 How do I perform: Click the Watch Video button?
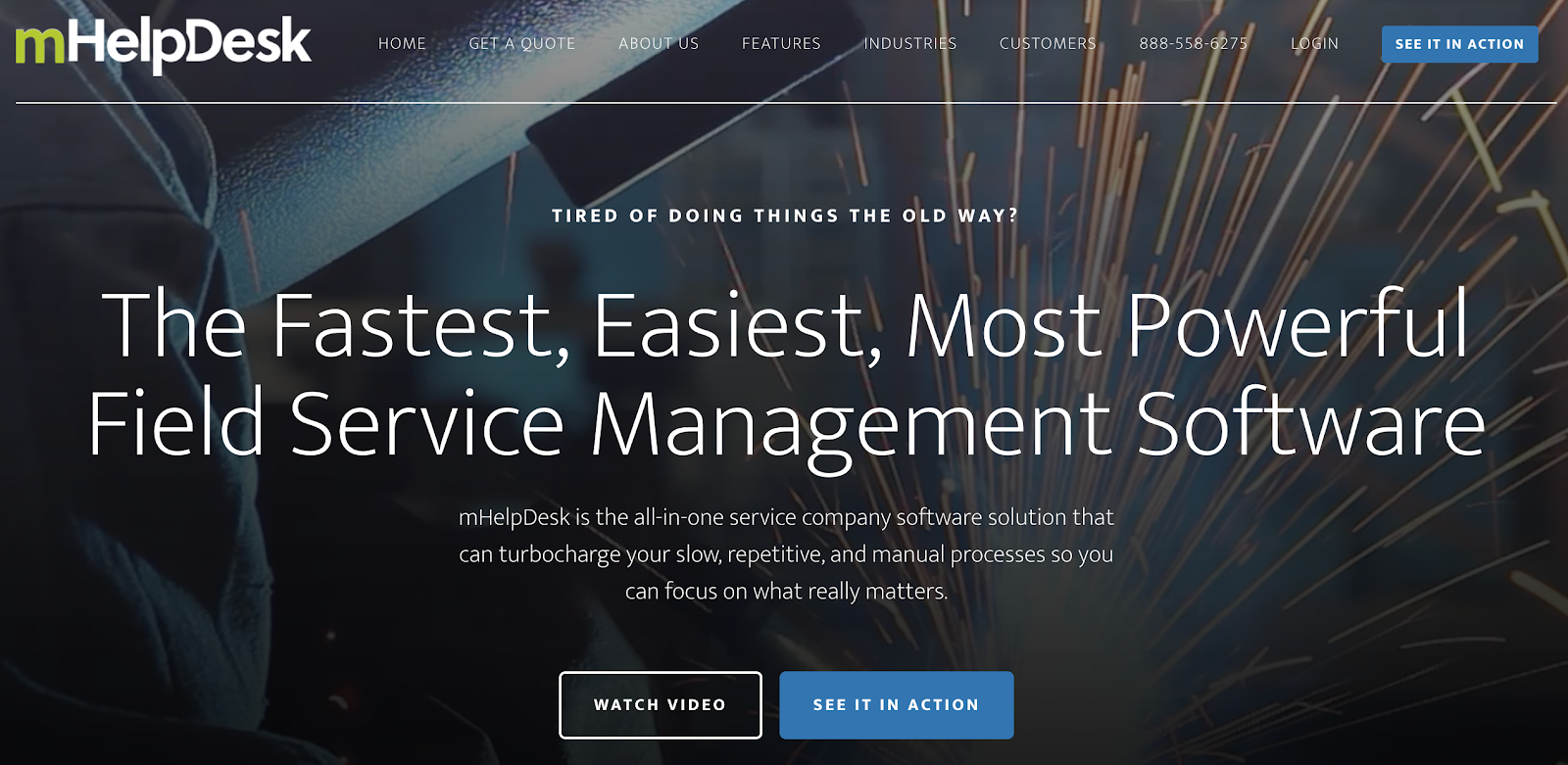point(660,705)
